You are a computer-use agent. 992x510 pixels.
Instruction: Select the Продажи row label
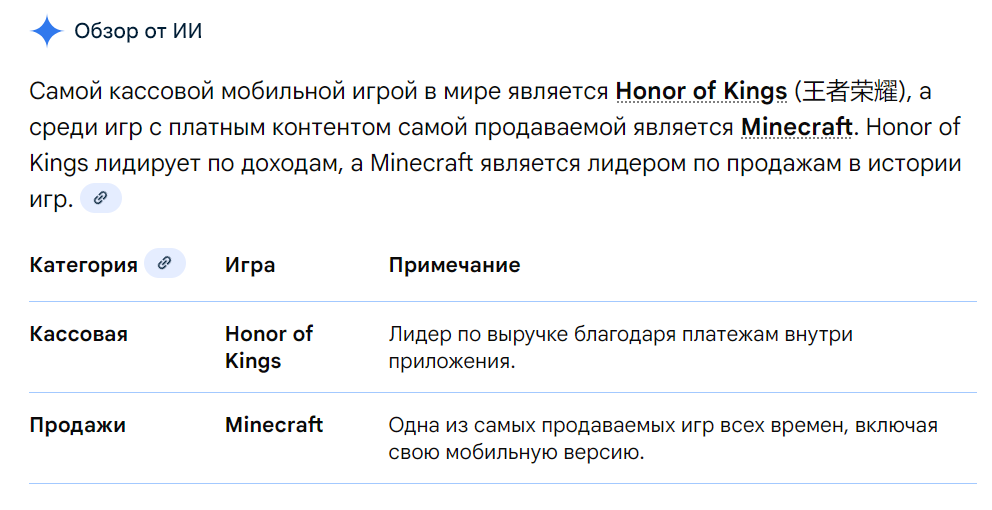(77, 425)
